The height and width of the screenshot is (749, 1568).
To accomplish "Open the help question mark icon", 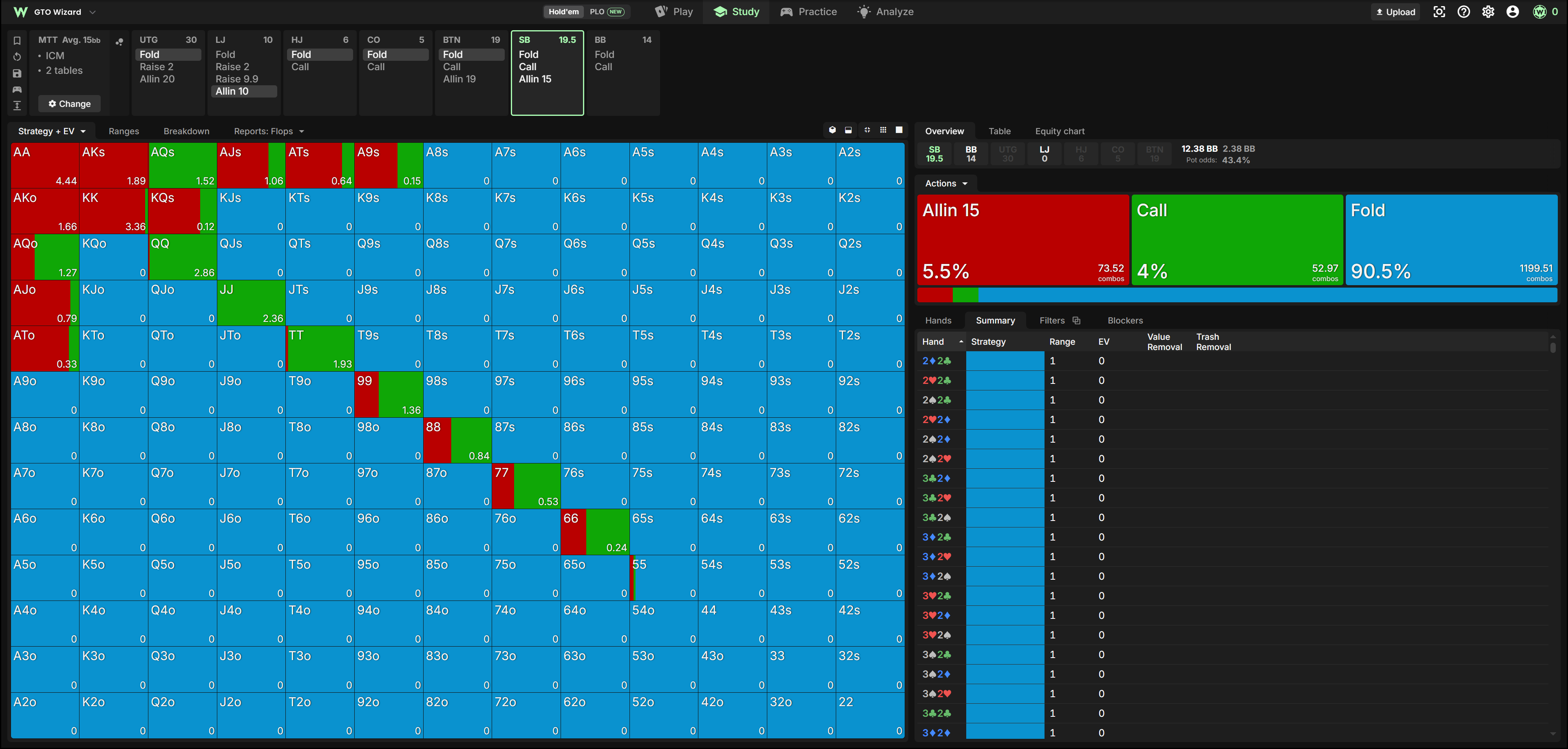I will tap(1463, 11).
